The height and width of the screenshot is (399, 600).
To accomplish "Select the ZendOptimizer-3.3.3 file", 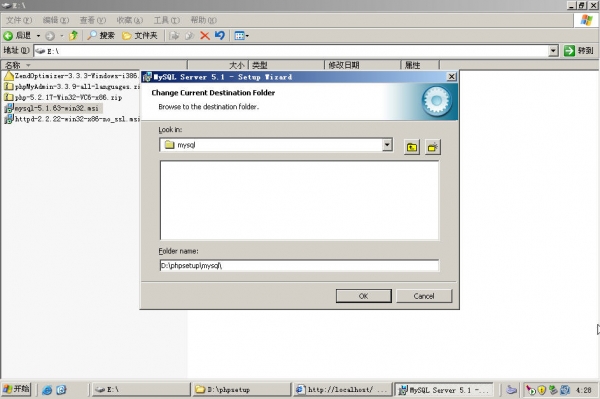I will click(71, 76).
